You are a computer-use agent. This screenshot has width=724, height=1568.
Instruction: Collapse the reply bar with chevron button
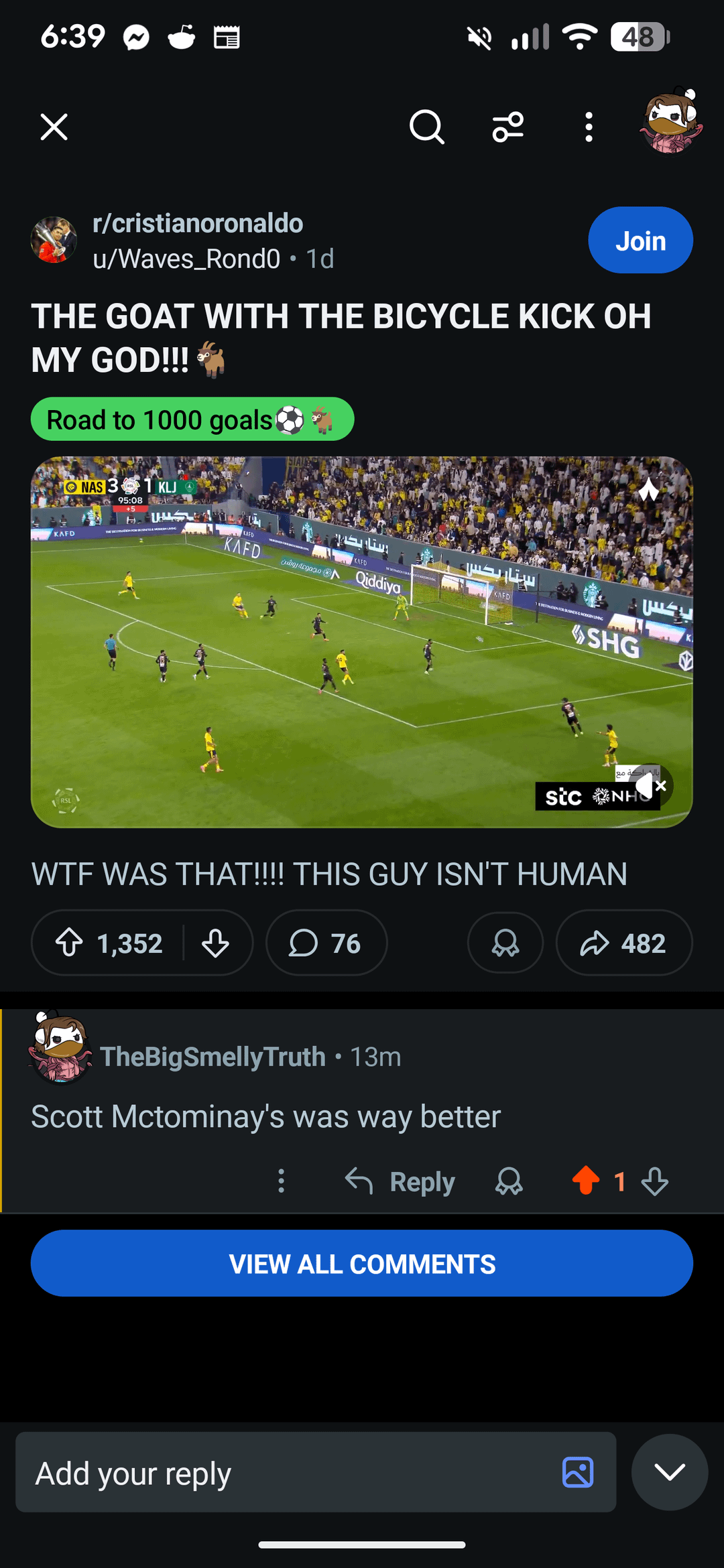point(669,1472)
